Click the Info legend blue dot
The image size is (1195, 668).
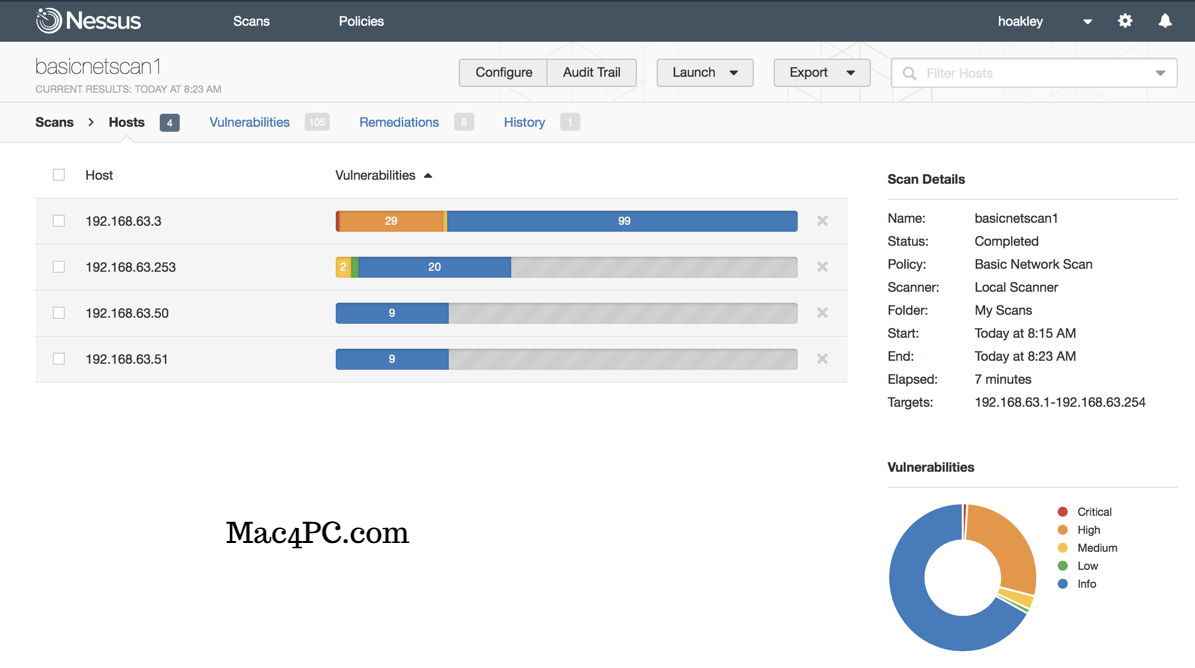point(1062,584)
